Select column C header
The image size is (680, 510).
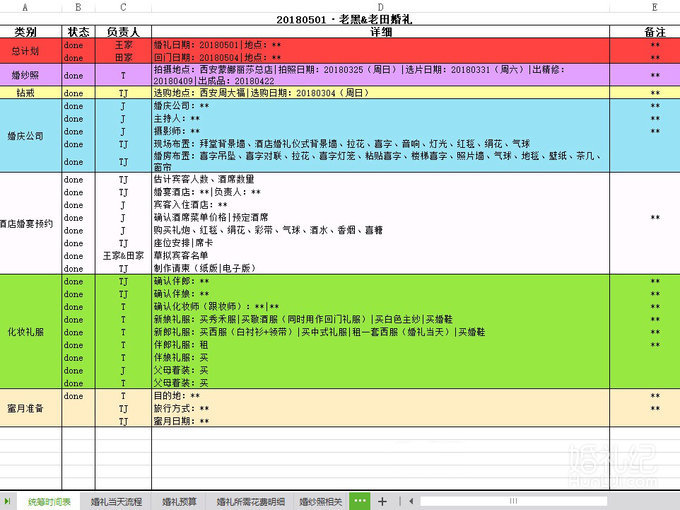click(123, 7)
